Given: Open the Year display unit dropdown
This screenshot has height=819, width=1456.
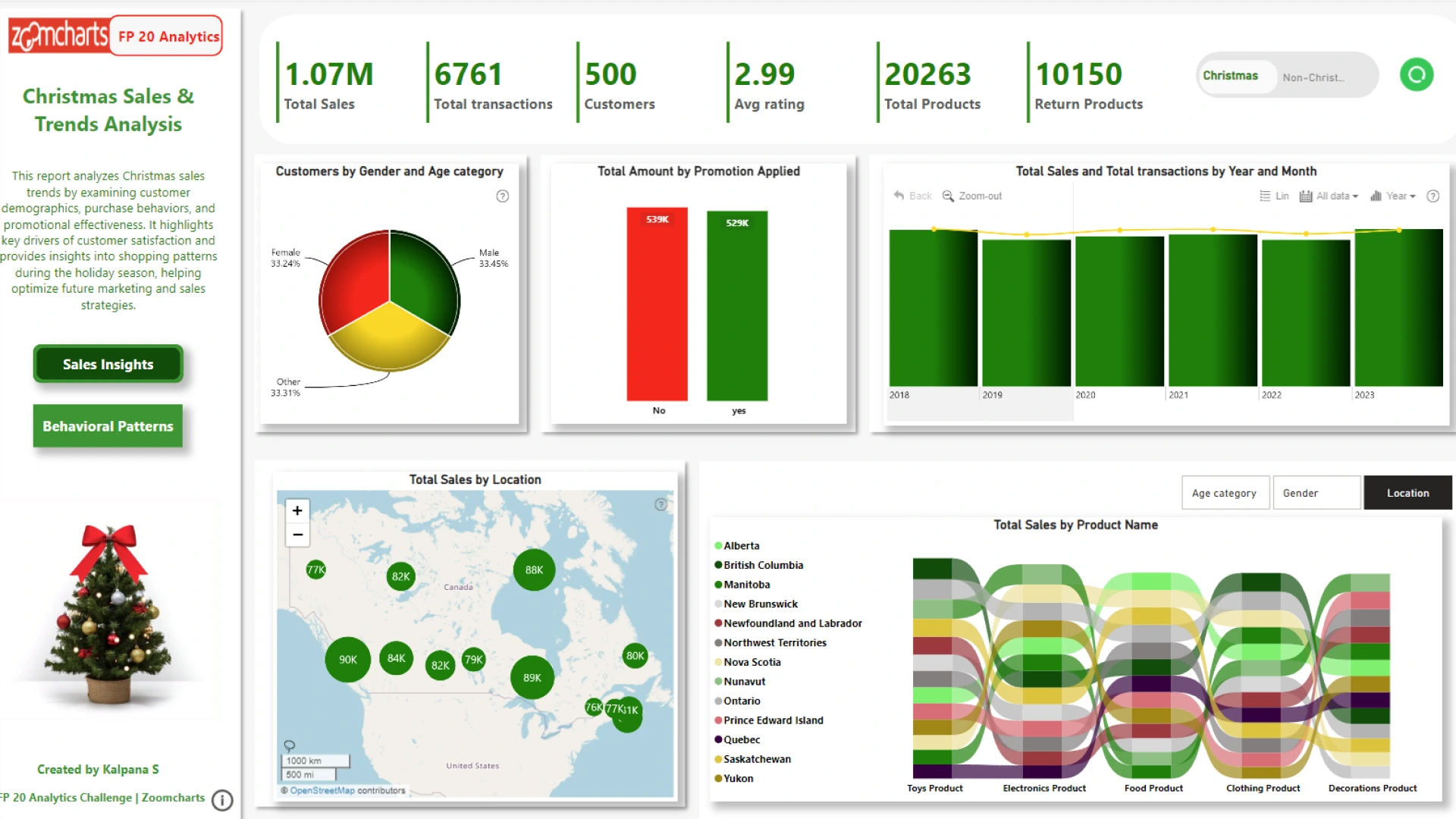Looking at the screenshot, I should click(x=1393, y=196).
